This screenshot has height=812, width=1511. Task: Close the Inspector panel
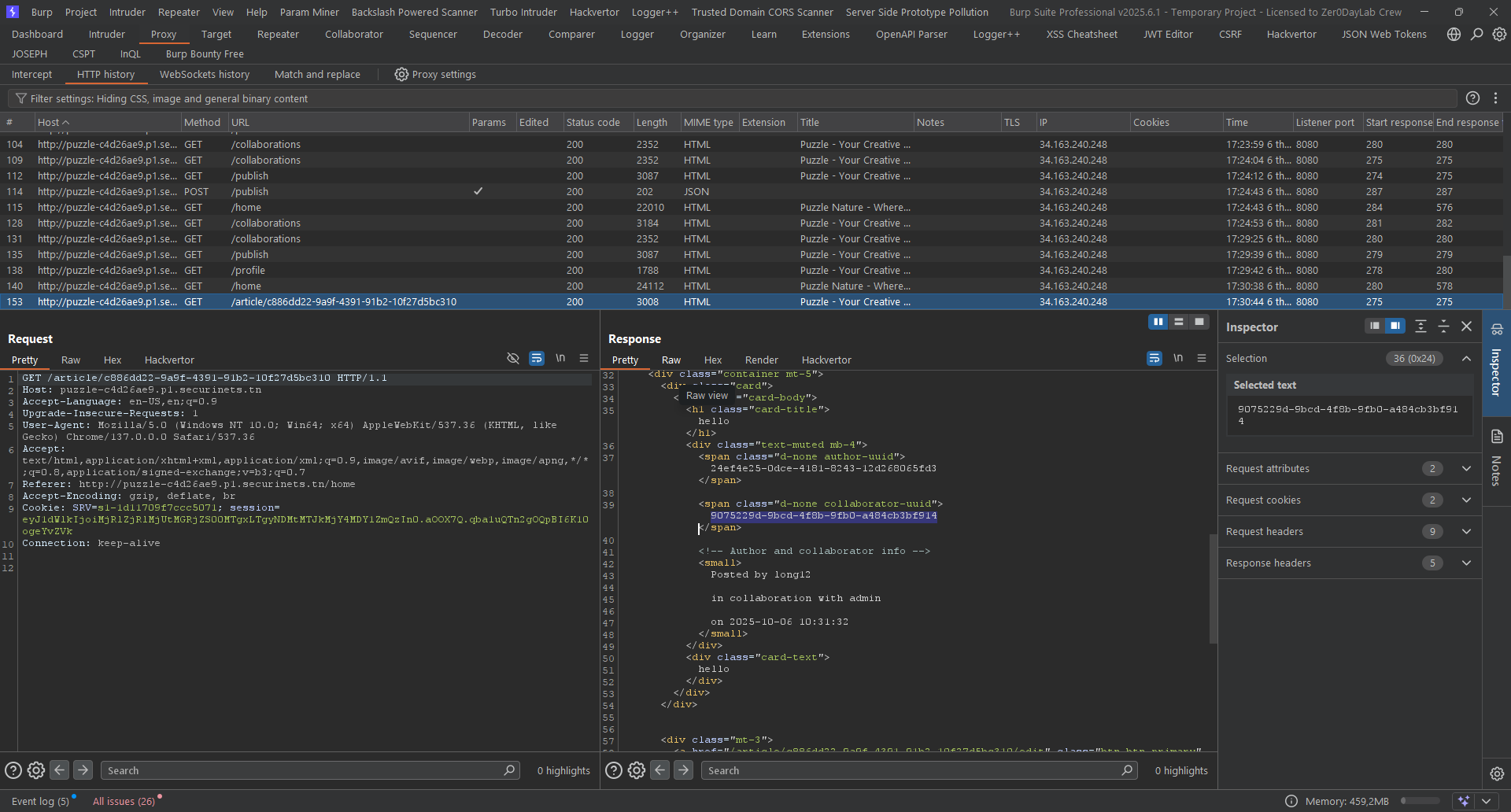tap(1467, 326)
